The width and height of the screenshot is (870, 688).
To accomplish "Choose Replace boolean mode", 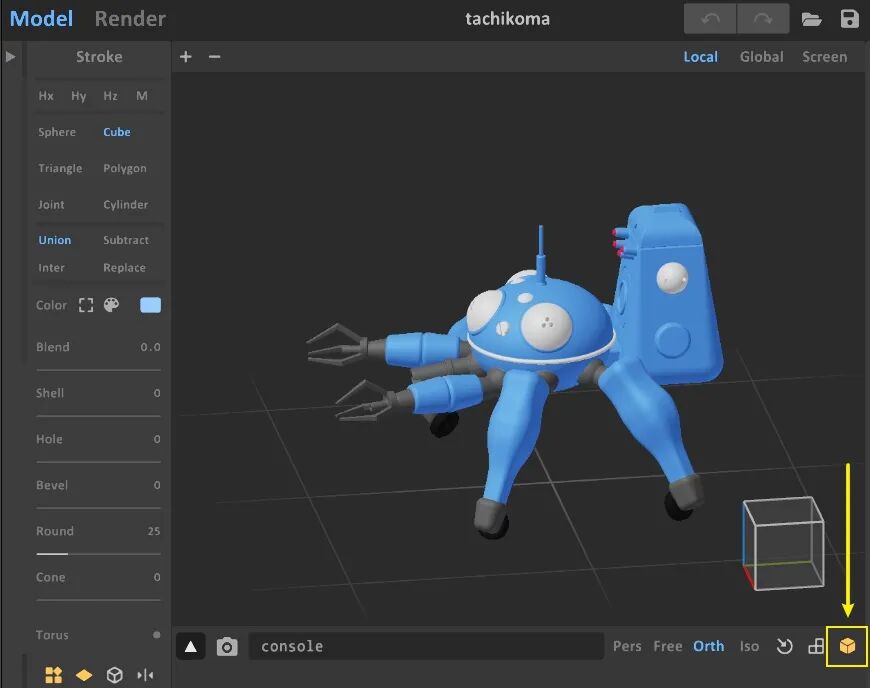I will click(x=124, y=268).
